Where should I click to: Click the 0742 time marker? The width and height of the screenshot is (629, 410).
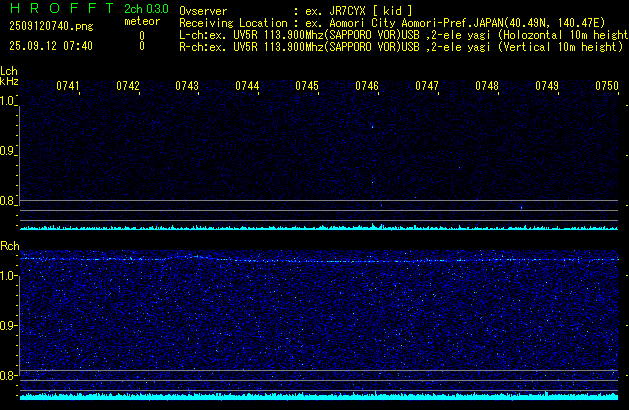[x=128, y=86]
